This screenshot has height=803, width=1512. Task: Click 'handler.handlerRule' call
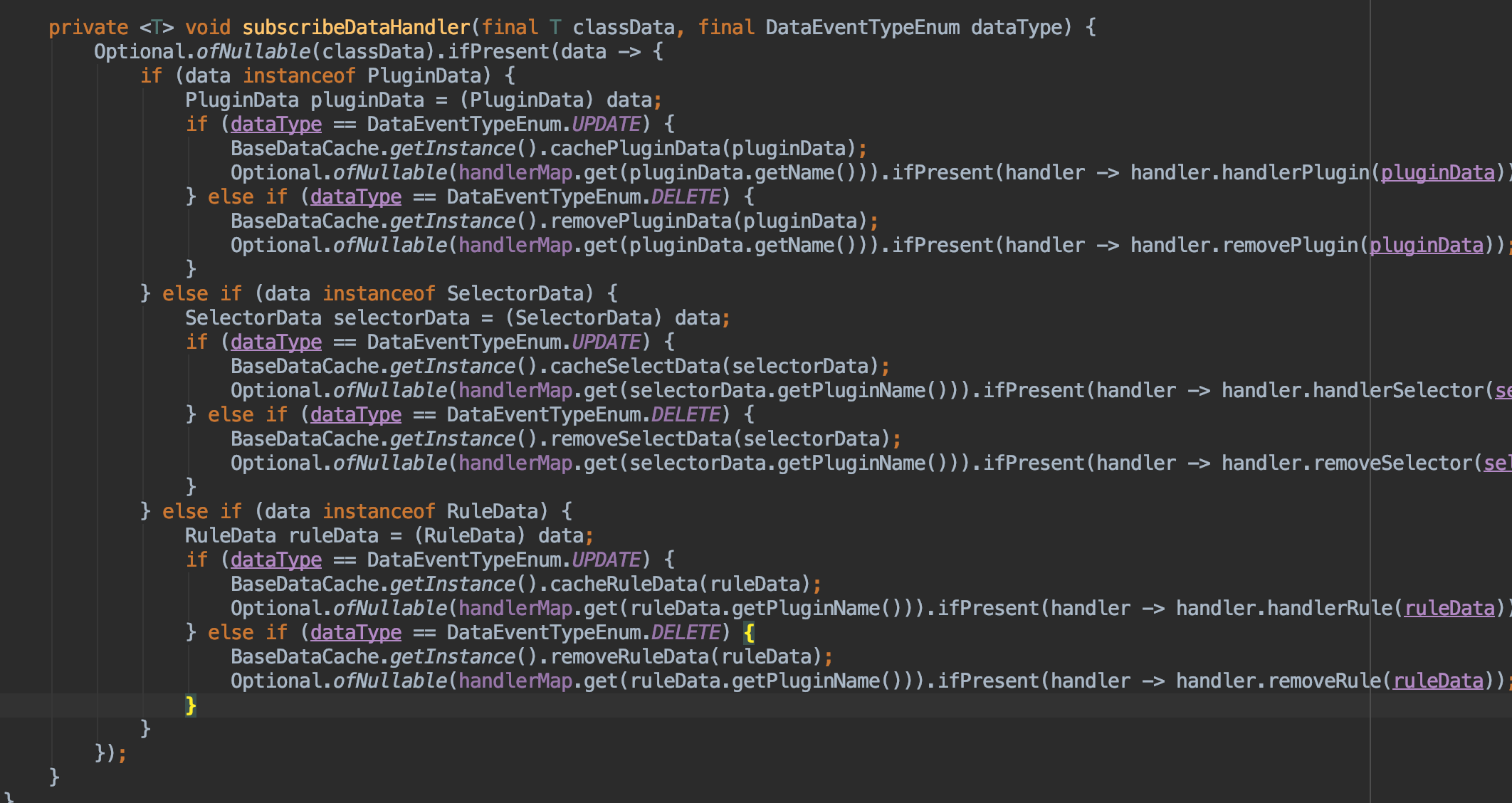pyautogui.click(x=1283, y=609)
